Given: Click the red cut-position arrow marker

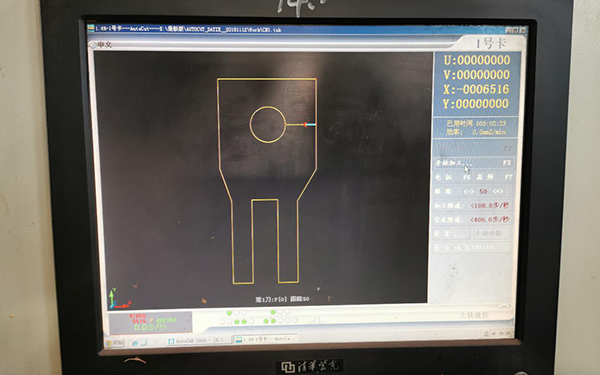Looking at the screenshot, I should [x=305, y=125].
